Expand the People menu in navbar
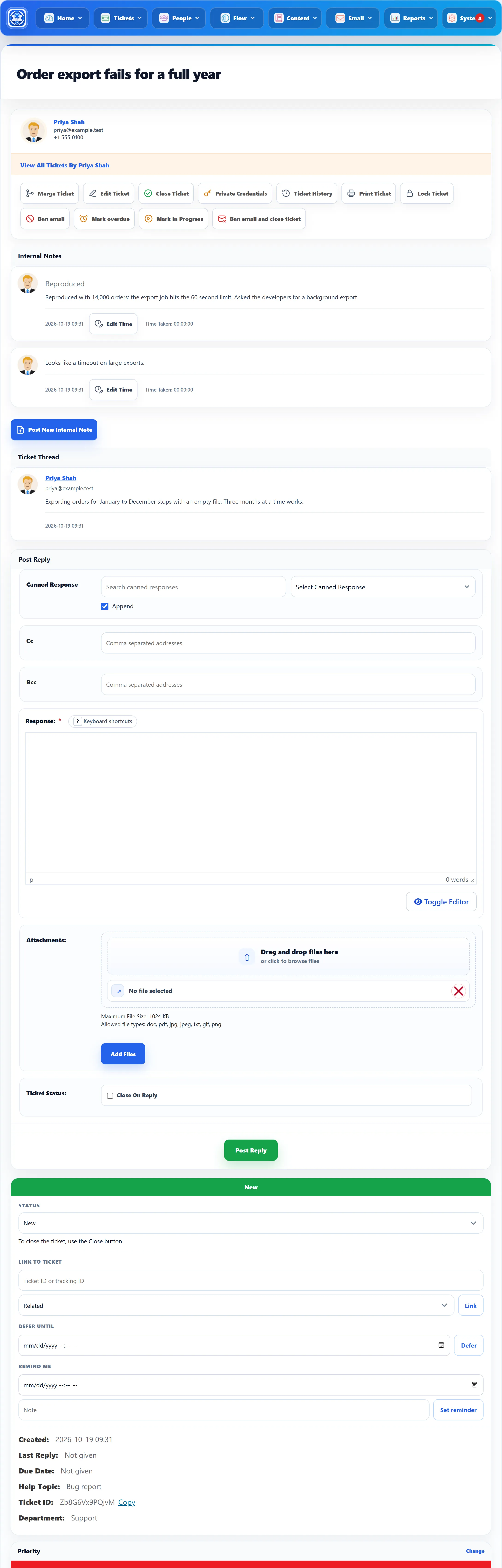502x1568 pixels. click(179, 18)
